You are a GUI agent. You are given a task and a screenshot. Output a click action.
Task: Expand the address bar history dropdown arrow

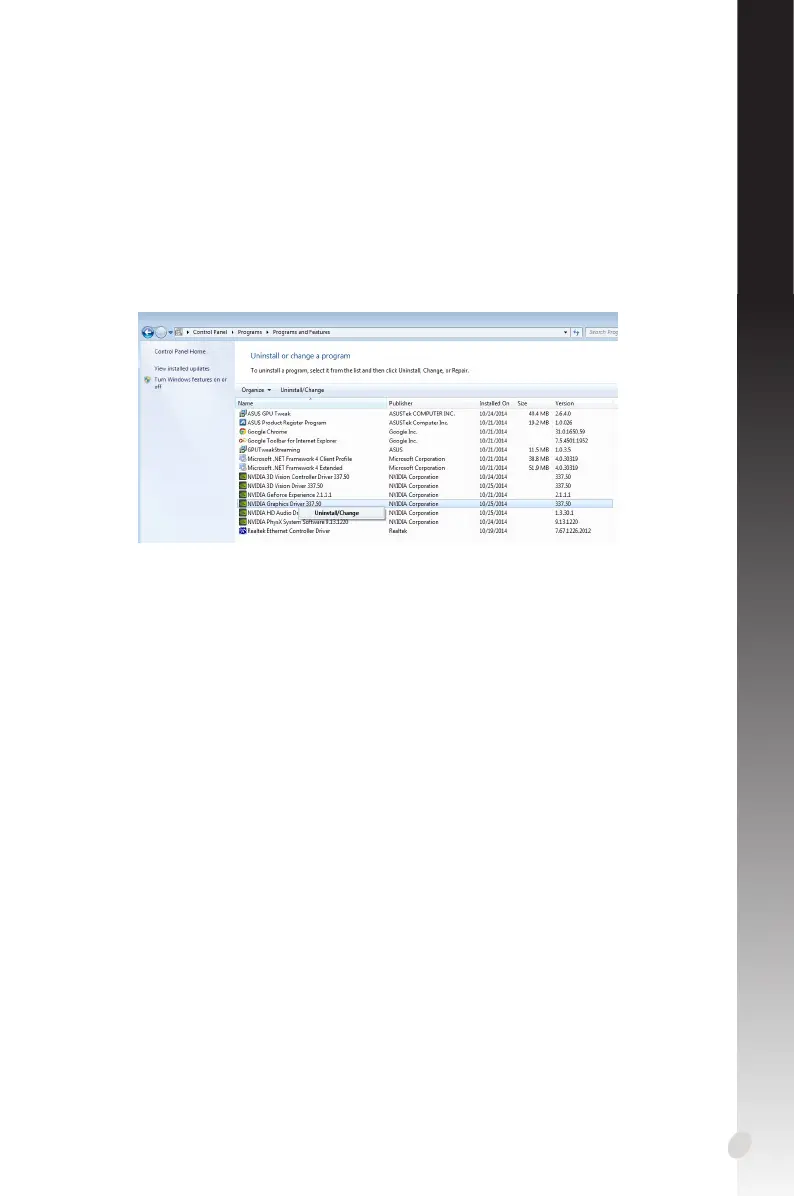pos(565,333)
